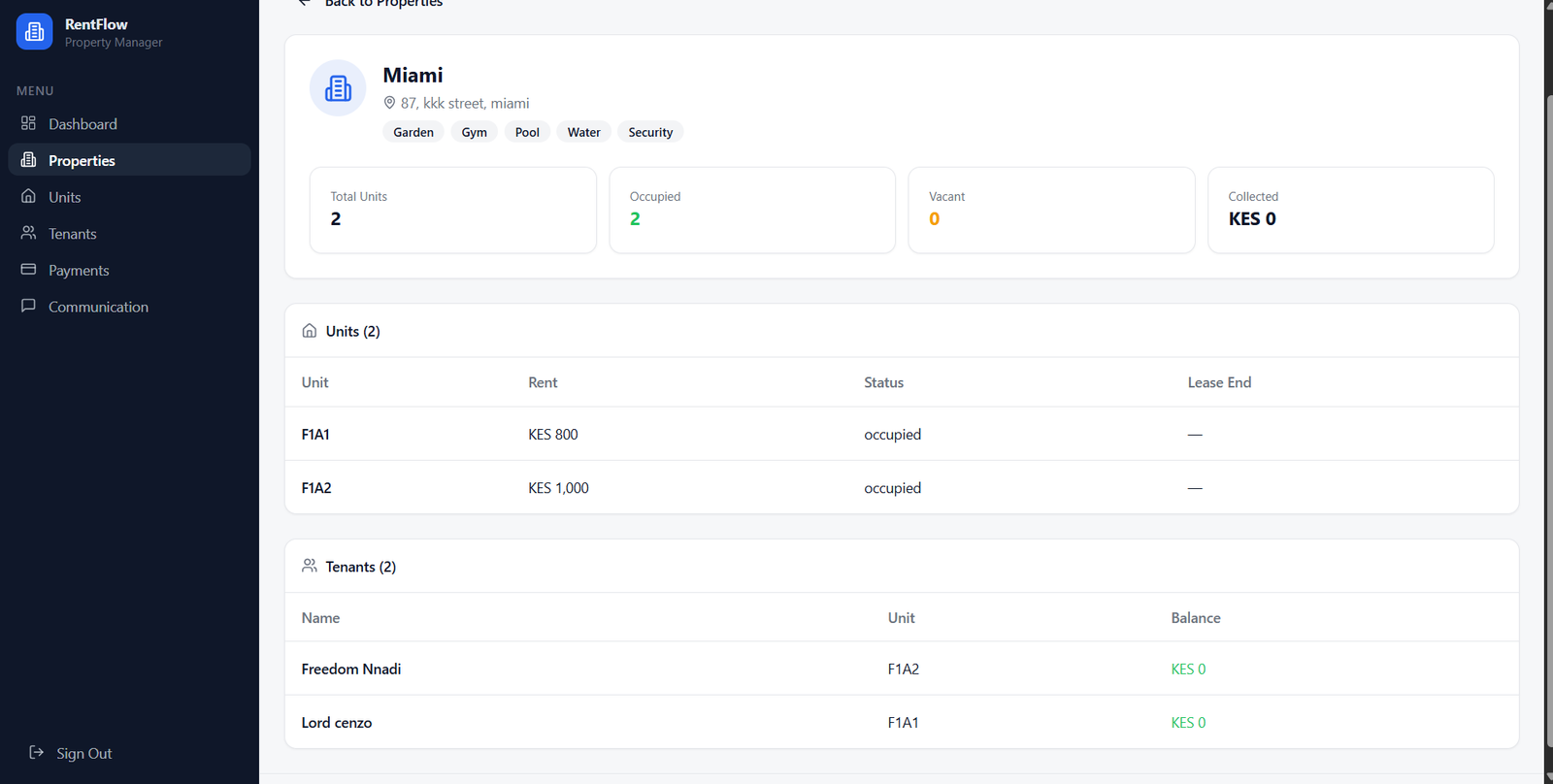Click the occupied status for F1A1 row
Image resolution: width=1553 pixels, height=784 pixels.
point(893,434)
